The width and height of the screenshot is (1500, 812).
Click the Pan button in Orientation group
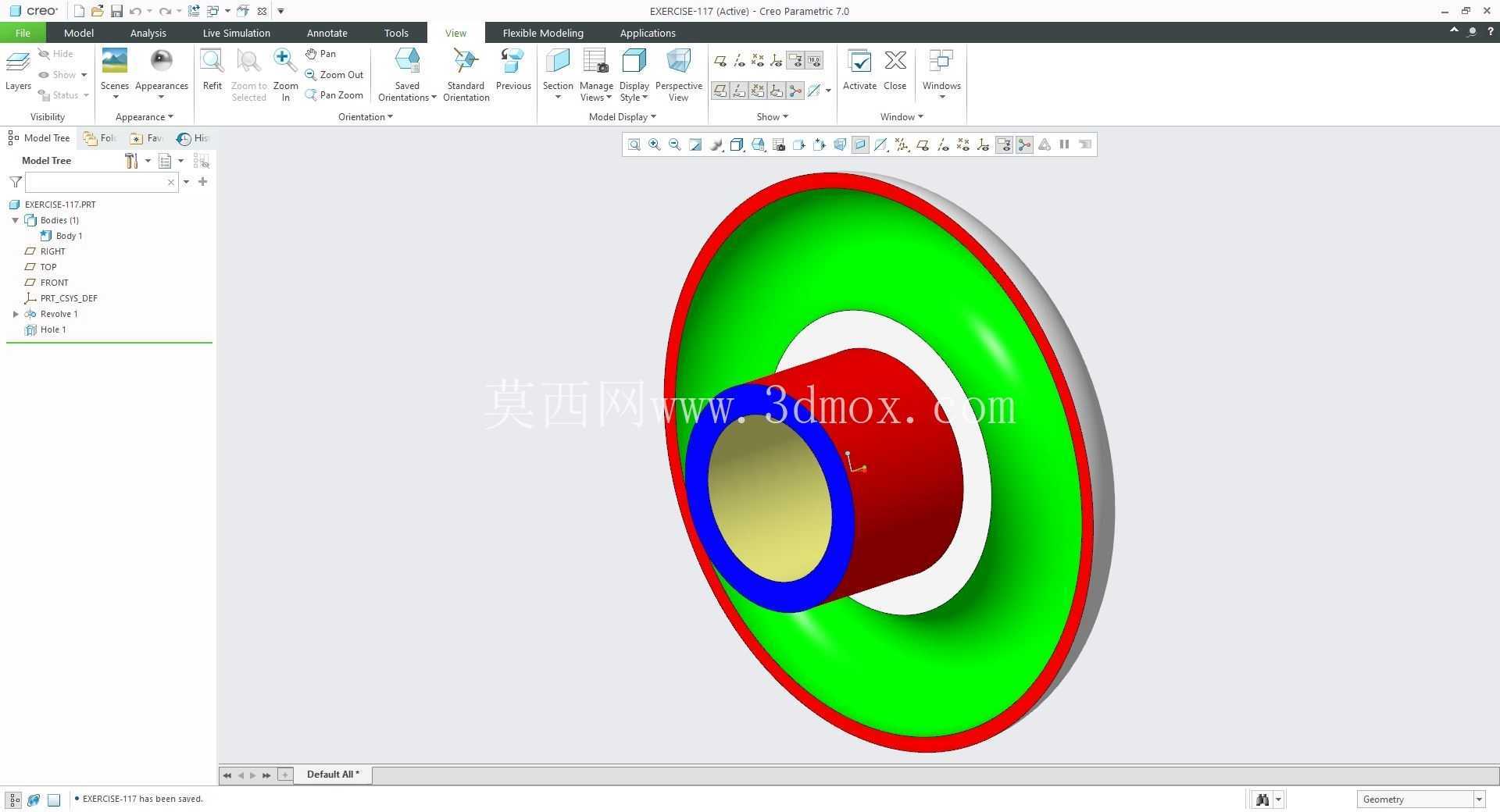pyautogui.click(x=320, y=54)
